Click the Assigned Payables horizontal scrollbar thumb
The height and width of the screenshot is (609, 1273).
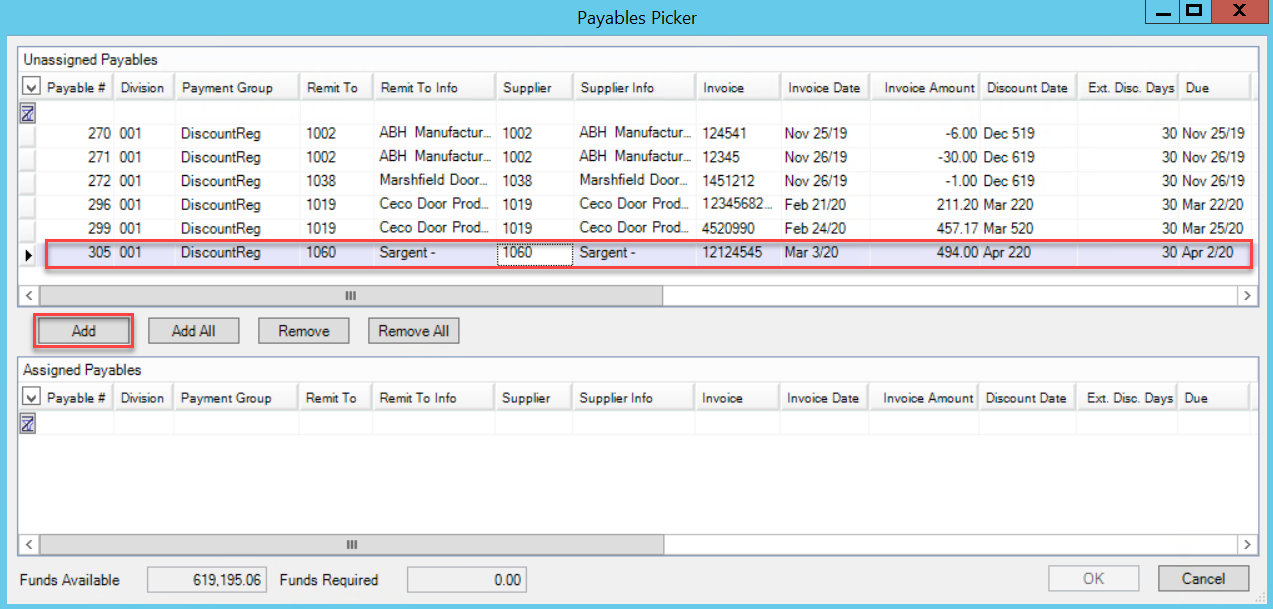click(350, 544)
